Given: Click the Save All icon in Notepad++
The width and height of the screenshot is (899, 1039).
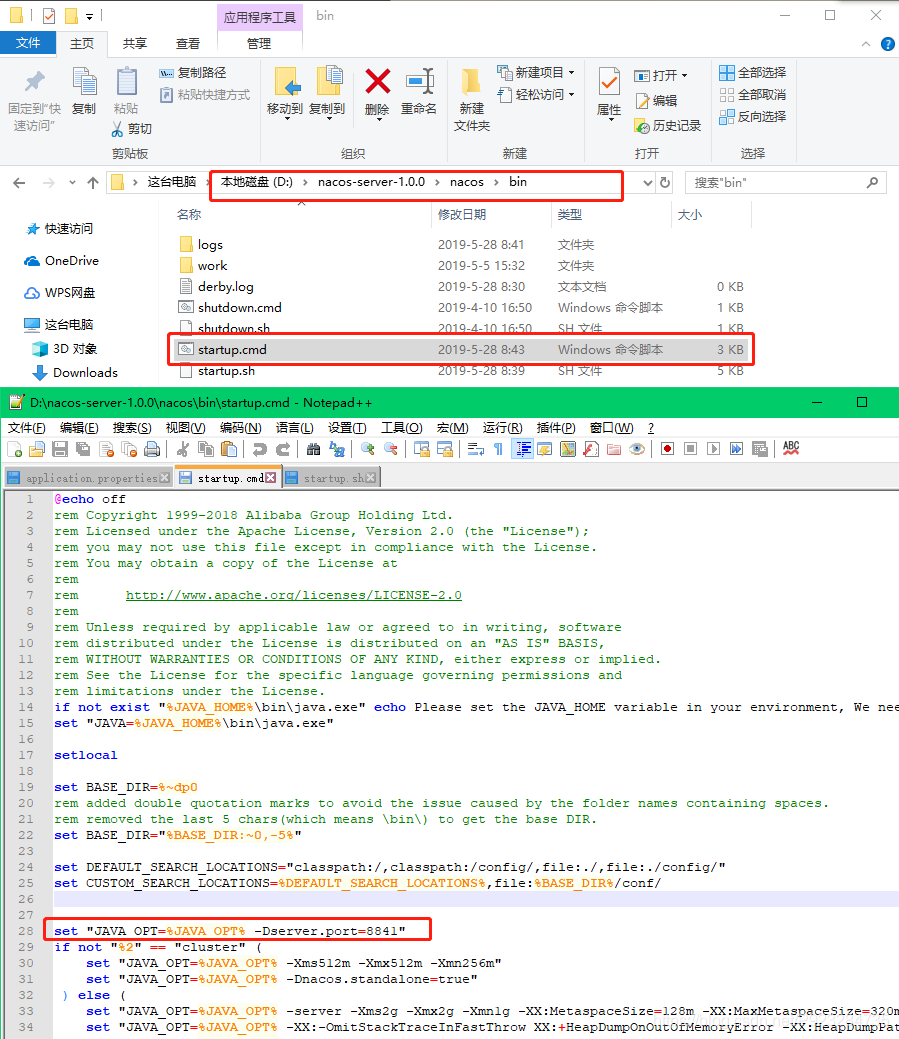Looking at the screenshot, I should (83, 449).
